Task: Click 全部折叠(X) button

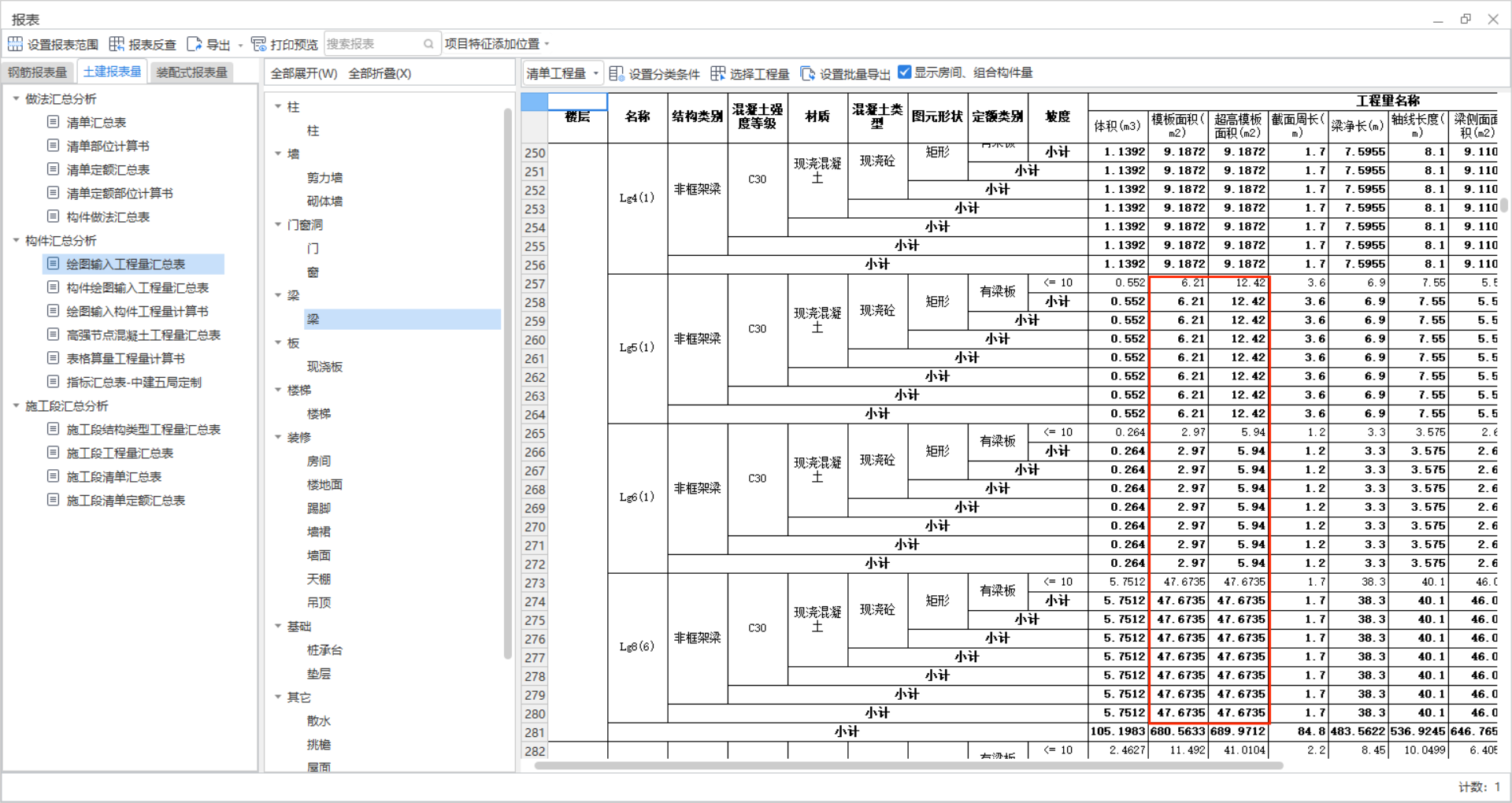Action: point(380,73)
